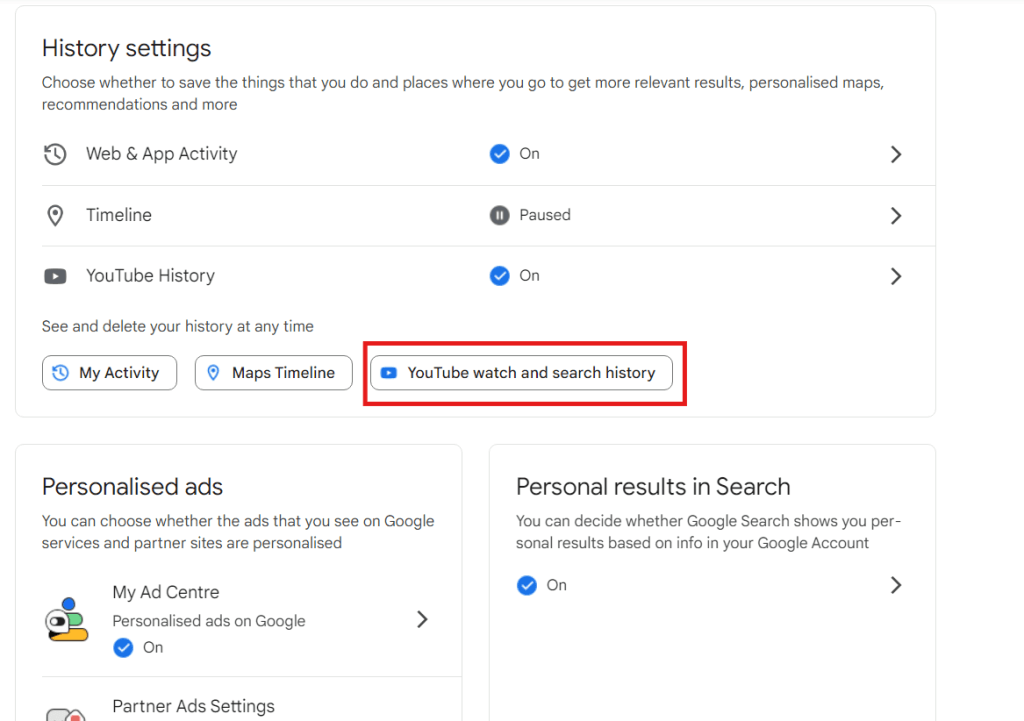The image size is (1024, 721).
Task: Click the YouTube History play icon
Action: [55, 276]
